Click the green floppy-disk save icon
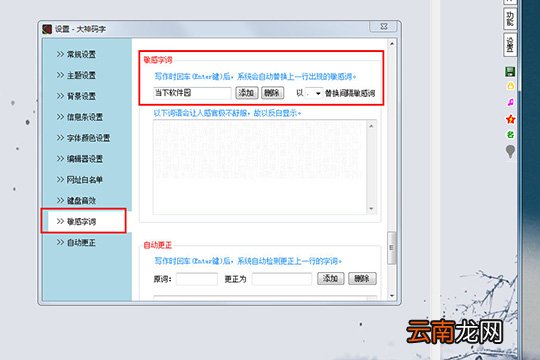This screenshot has height=360, width=540. pos(510,72)
